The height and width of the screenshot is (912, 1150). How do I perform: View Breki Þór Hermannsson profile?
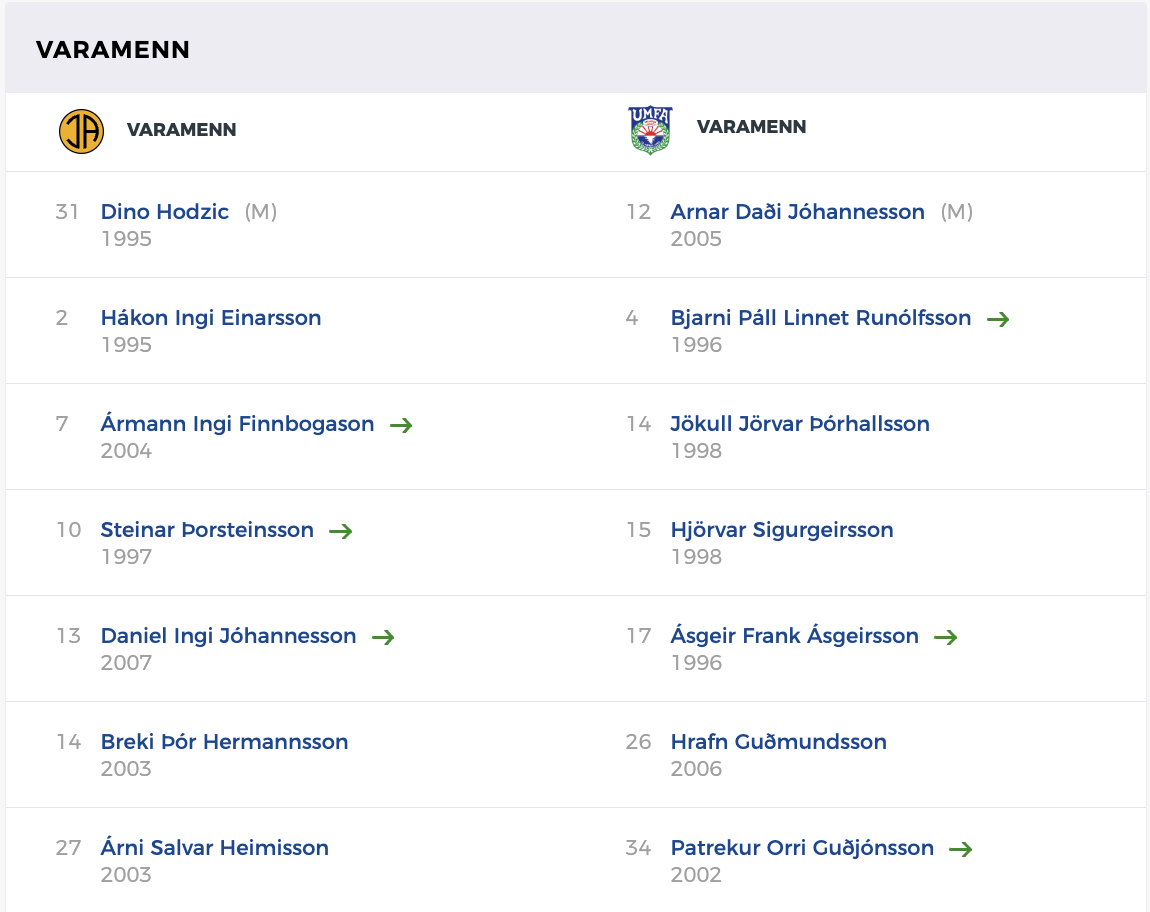(x=224, y=742)
